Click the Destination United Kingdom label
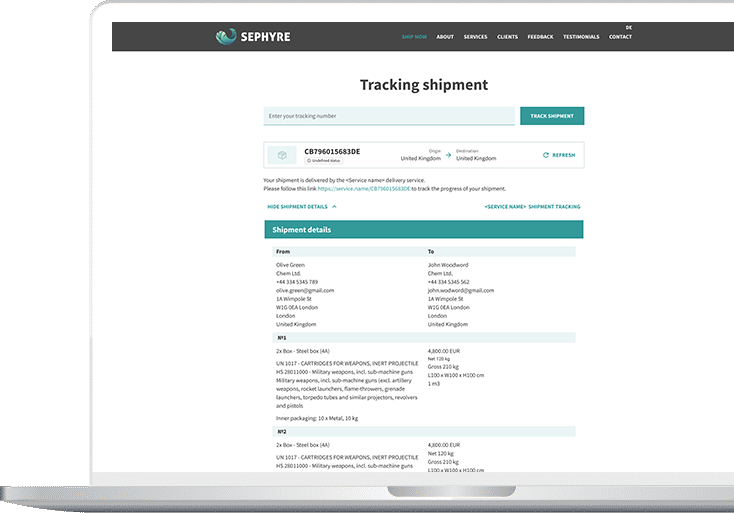The image size is (734, 513). coord(476,158)
